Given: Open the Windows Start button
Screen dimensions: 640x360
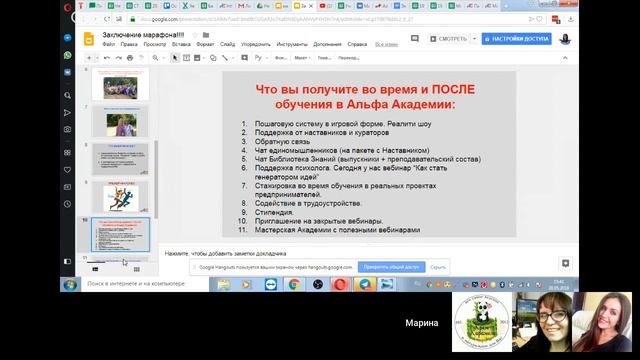Looking at the screenshot, I should 70,284.
